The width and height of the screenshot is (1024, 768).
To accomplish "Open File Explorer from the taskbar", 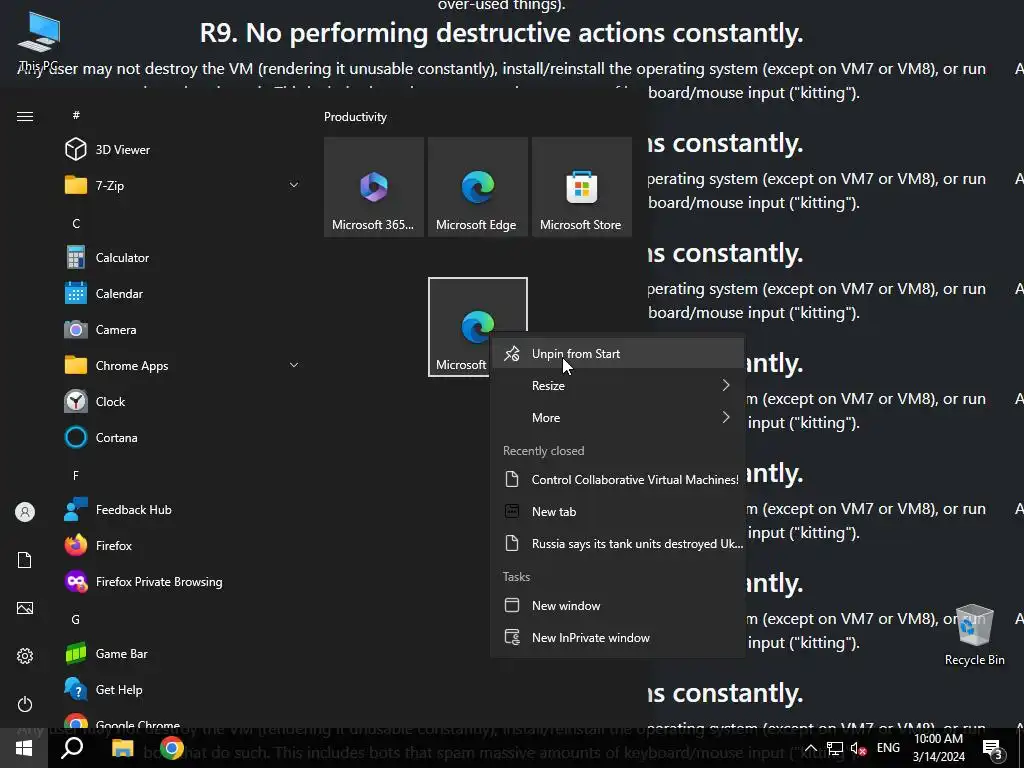I will tap(122, 748).
